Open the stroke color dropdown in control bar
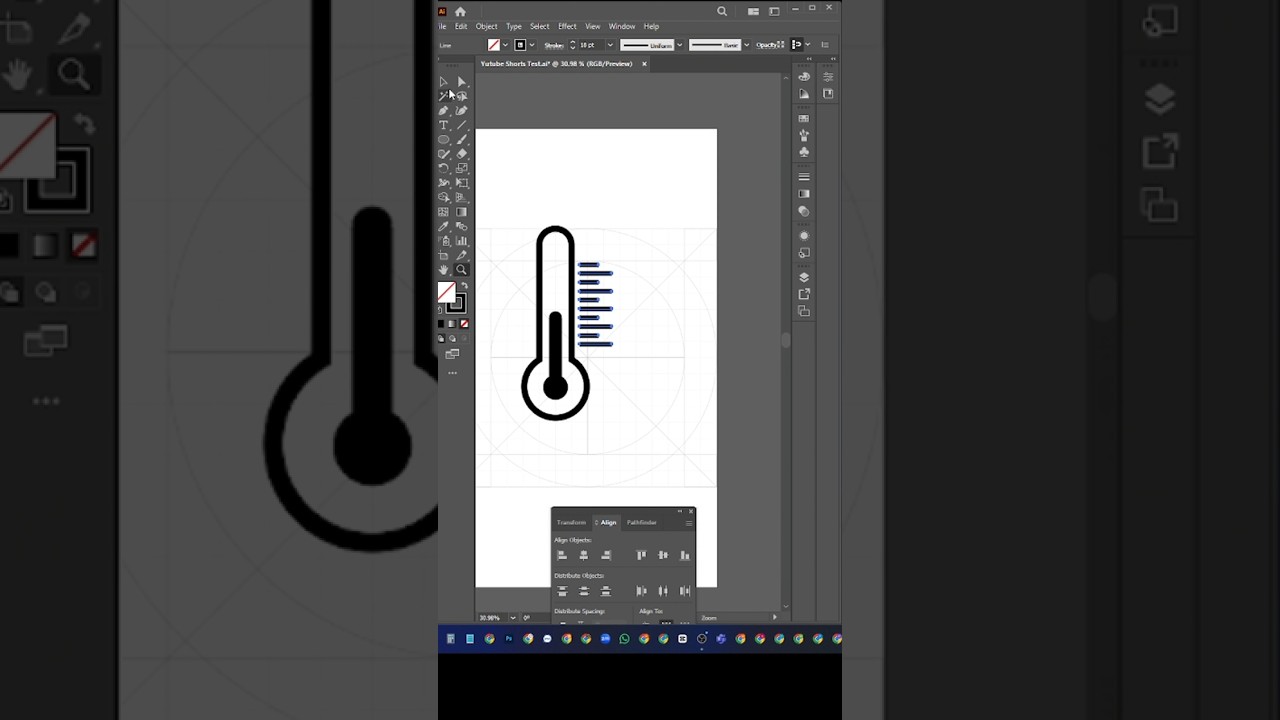 pos(532,45)
